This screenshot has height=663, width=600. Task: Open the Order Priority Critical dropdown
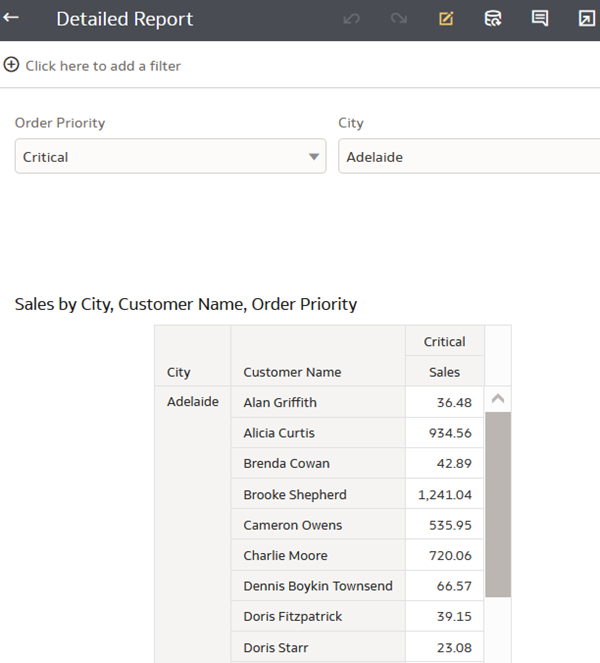[170, 156]
